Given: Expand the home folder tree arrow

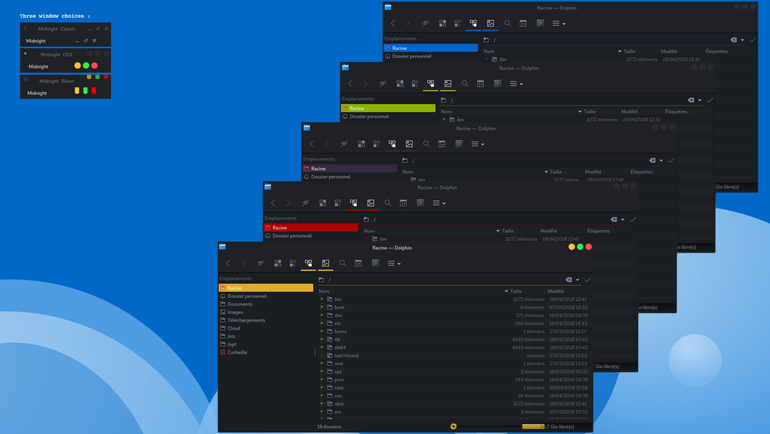Looking at the screenshot, I should click(x=322, y=331).
